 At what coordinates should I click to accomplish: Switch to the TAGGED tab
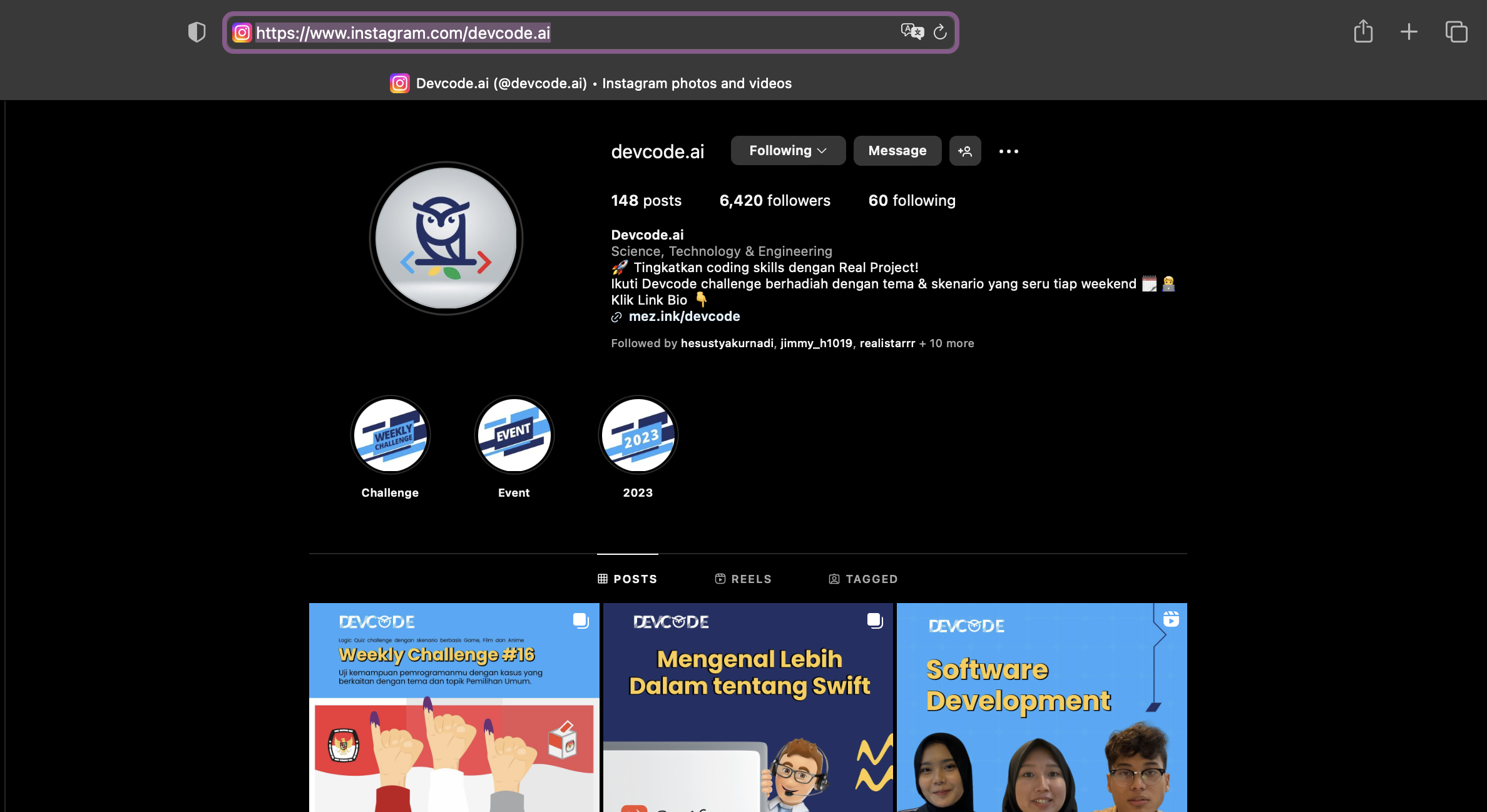click(x=863, y=579)
